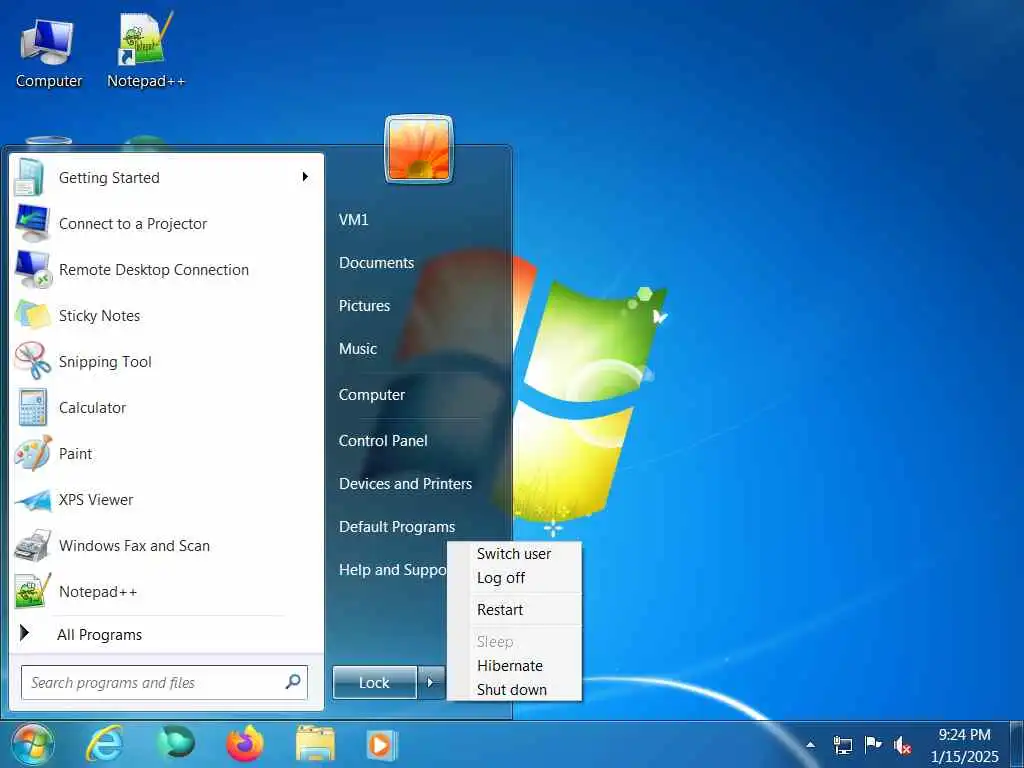Screen dimensions: 1024x768
Task: Click the Search programs and files box
Action: [164, 682]
